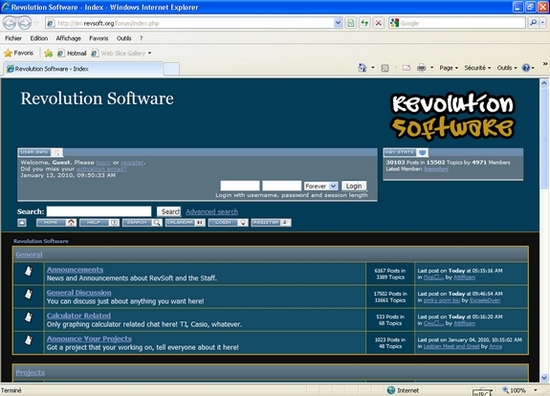The image size is (550, 396).
Task: Click the password login field
Action: [282, 186]
